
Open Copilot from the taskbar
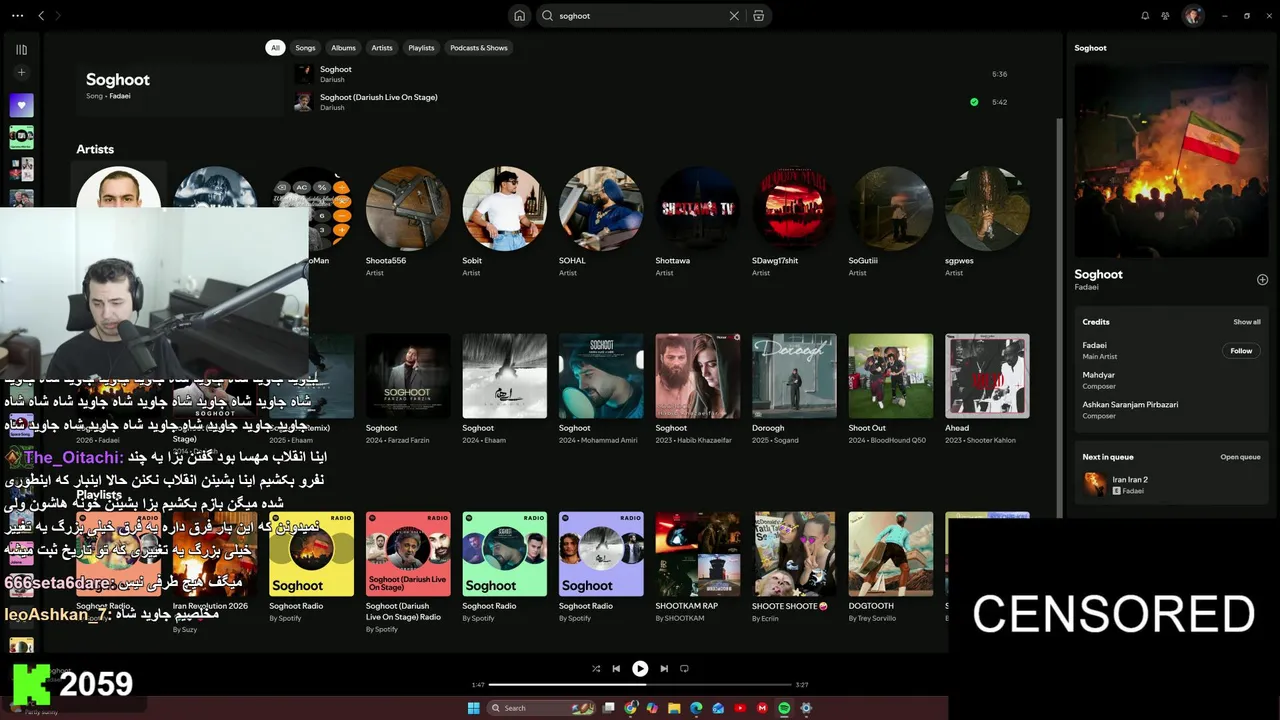click(652, 708)
